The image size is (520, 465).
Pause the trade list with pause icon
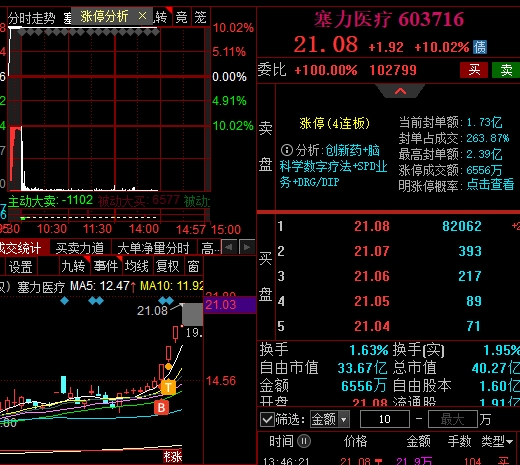pos(304,441)
